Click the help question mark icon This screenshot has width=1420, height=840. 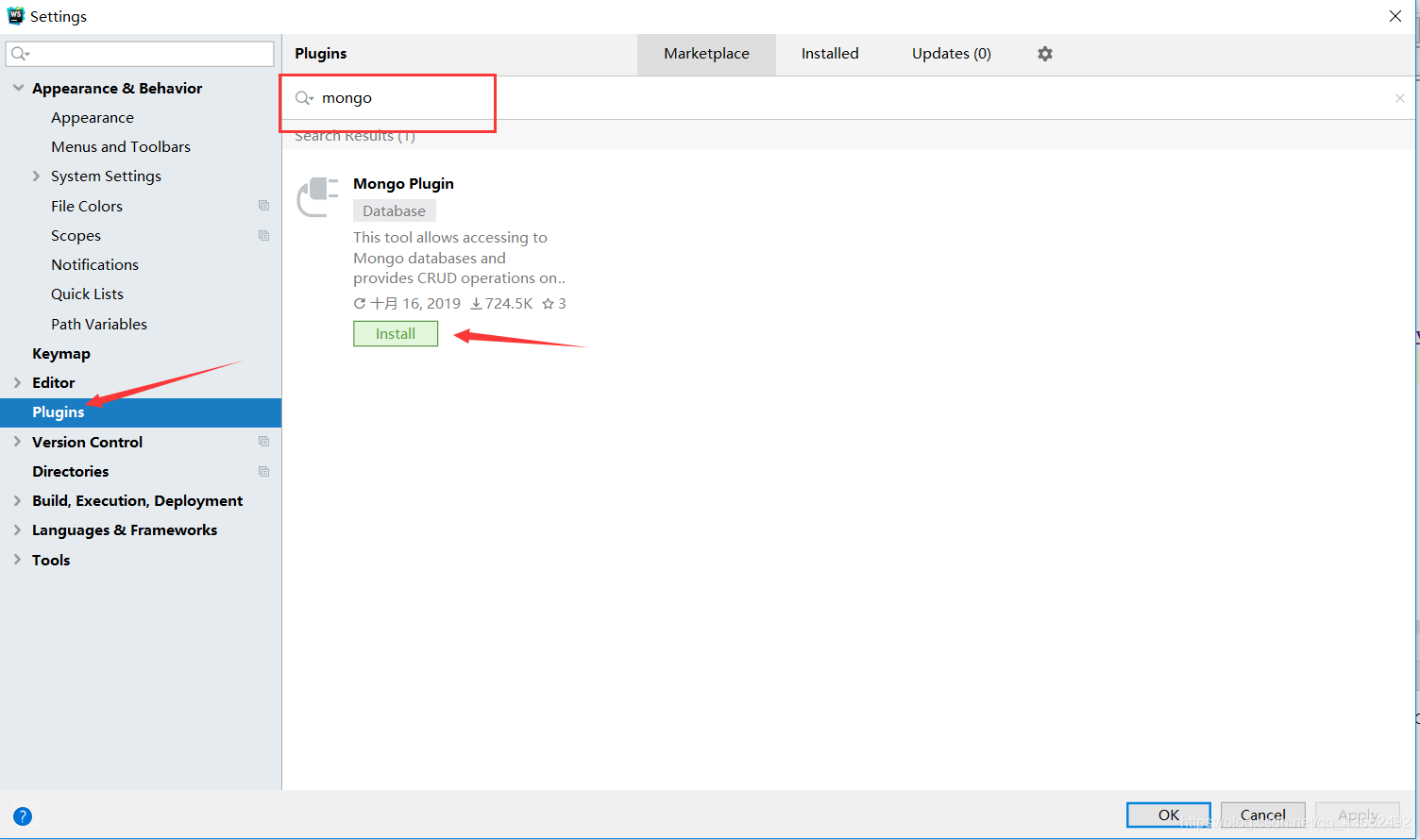23,816
